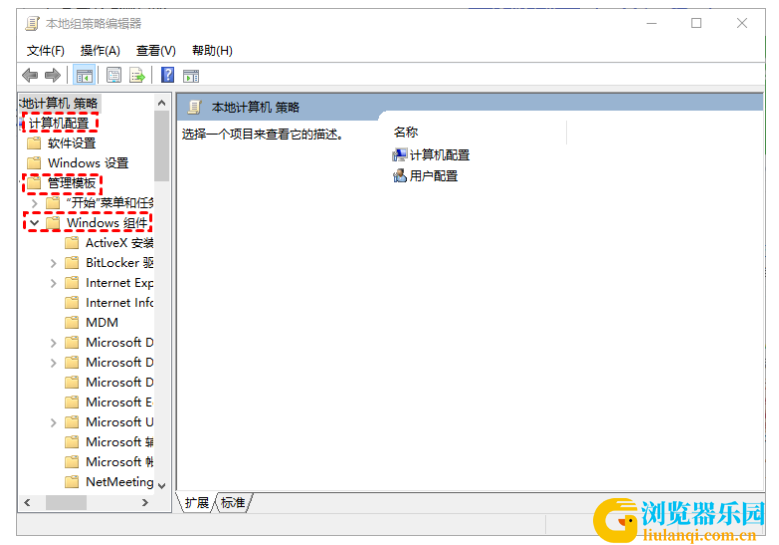Switch to the 标准 tab
This screenshot has width=779, height=545.
(x=233, y=503)
